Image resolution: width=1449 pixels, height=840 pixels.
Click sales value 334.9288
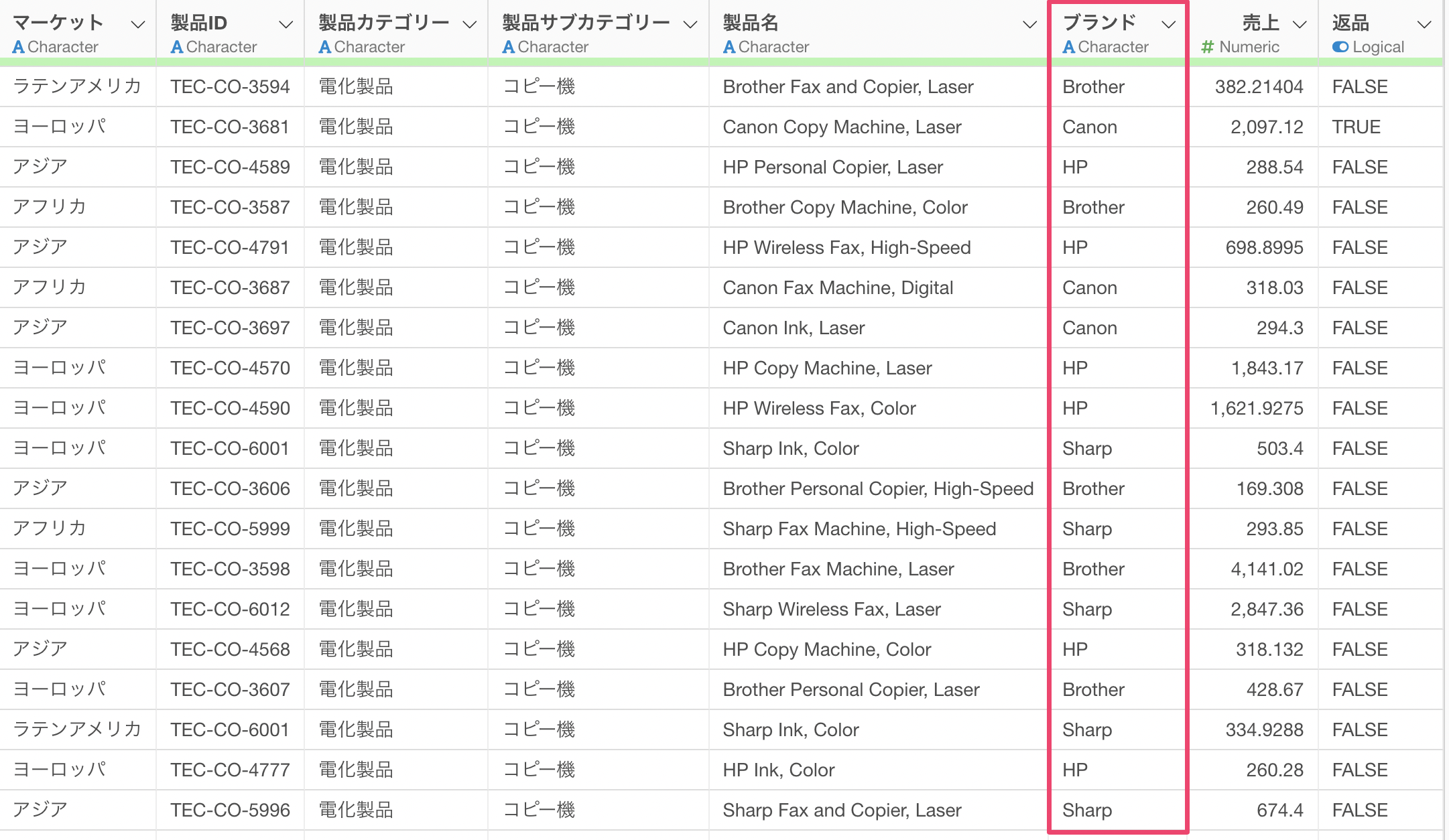pos(1264,729)
